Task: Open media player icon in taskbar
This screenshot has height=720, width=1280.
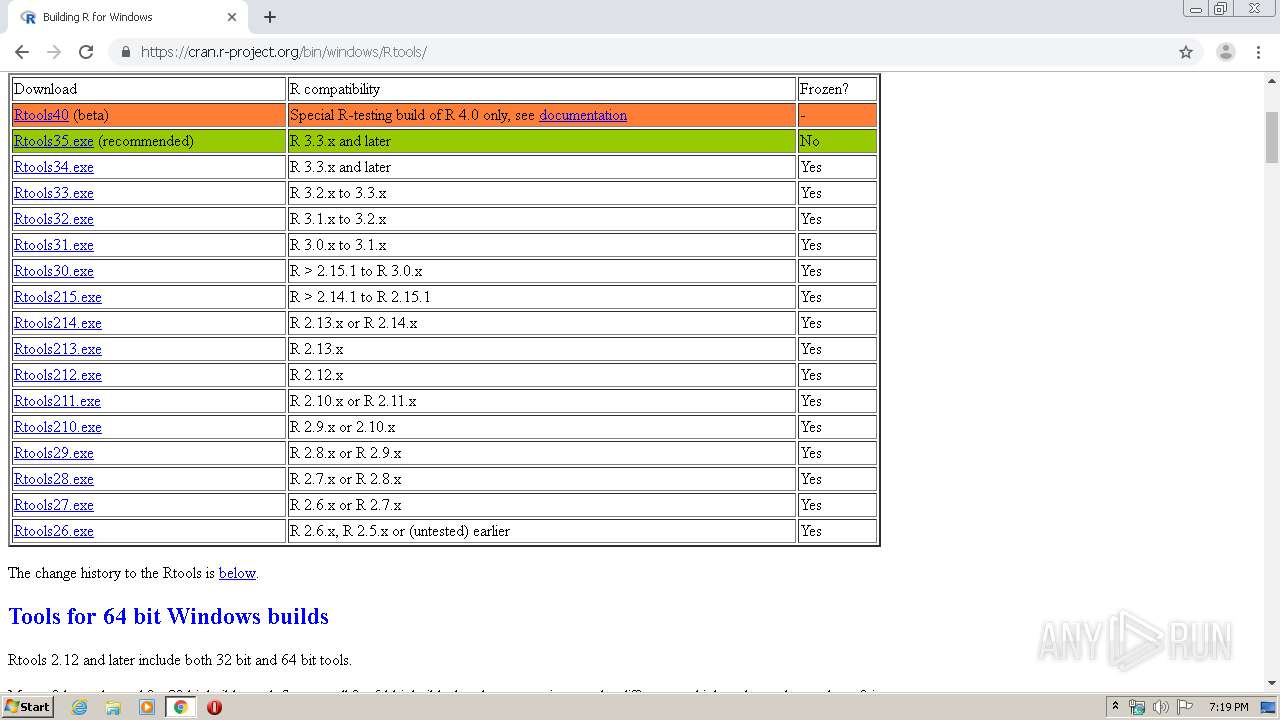Action: 147,707
